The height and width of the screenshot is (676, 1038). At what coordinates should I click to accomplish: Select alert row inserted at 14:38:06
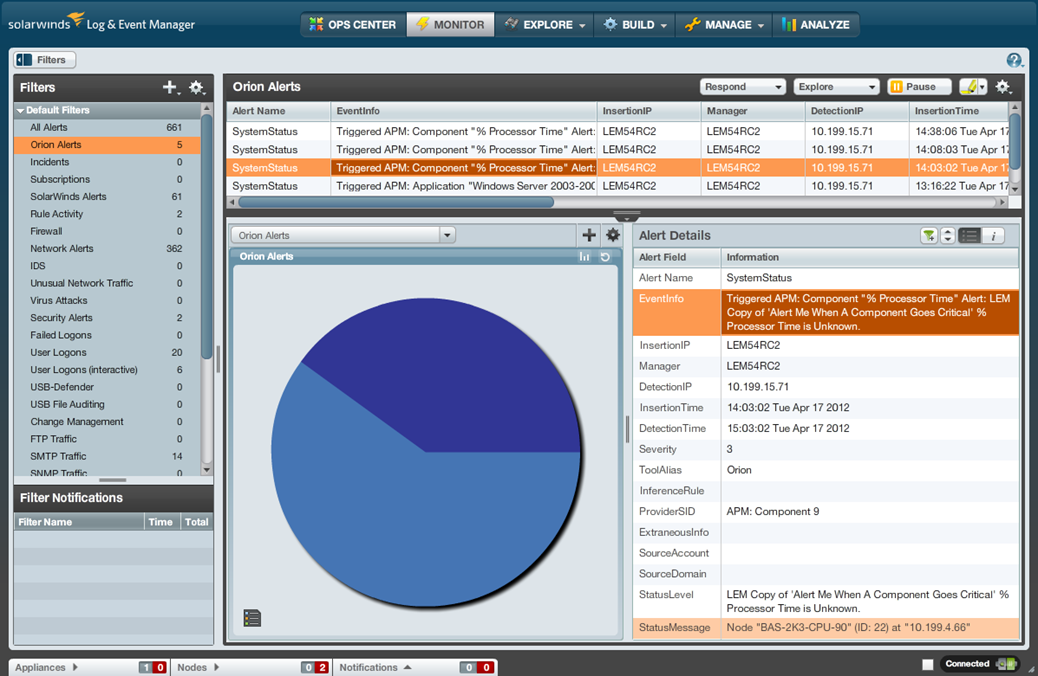point(618,131)
